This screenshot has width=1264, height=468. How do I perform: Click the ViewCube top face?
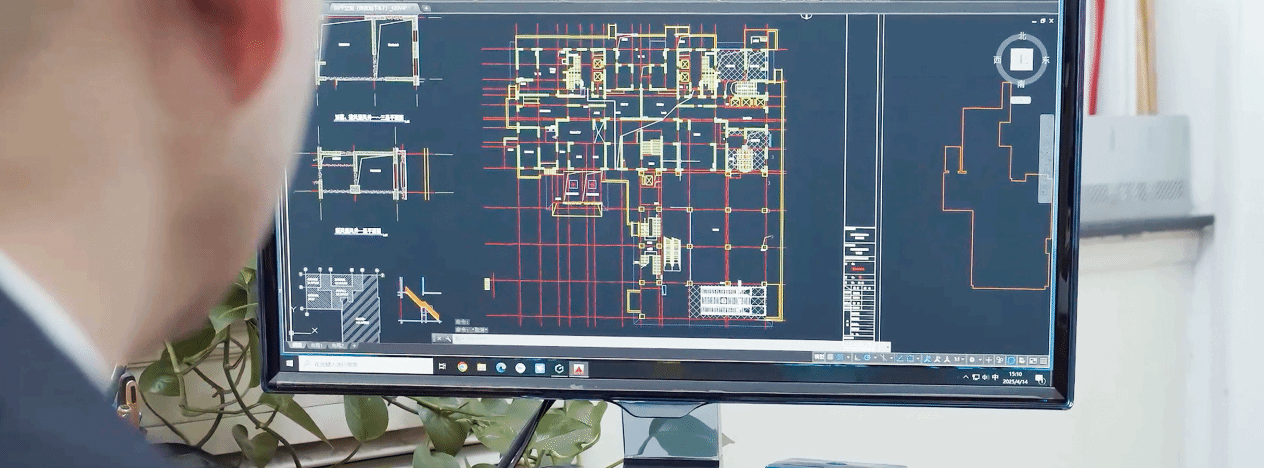coord(1020,60)
